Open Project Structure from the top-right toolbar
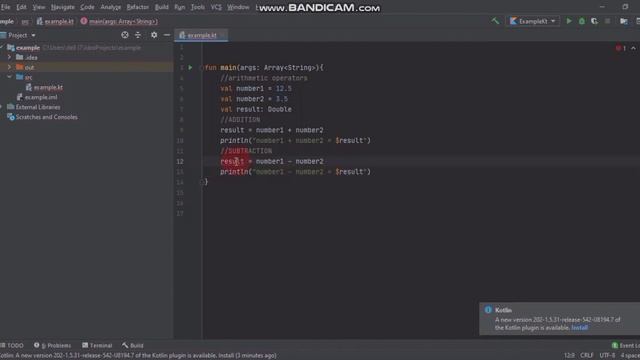The height and width of the screenshot is (360, 640). (624, 21)
